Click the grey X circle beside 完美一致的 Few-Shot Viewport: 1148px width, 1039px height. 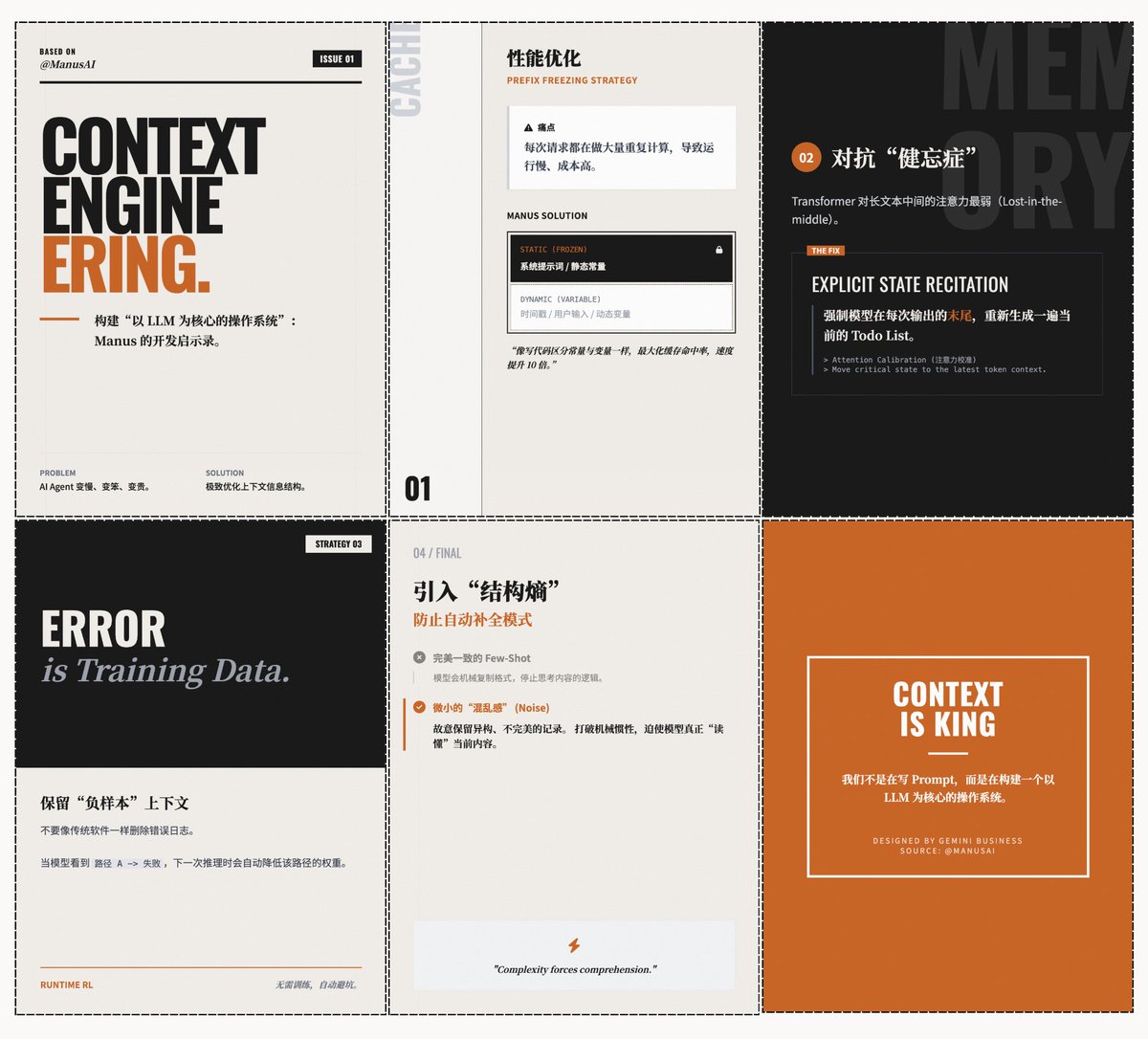pos(419,657)
